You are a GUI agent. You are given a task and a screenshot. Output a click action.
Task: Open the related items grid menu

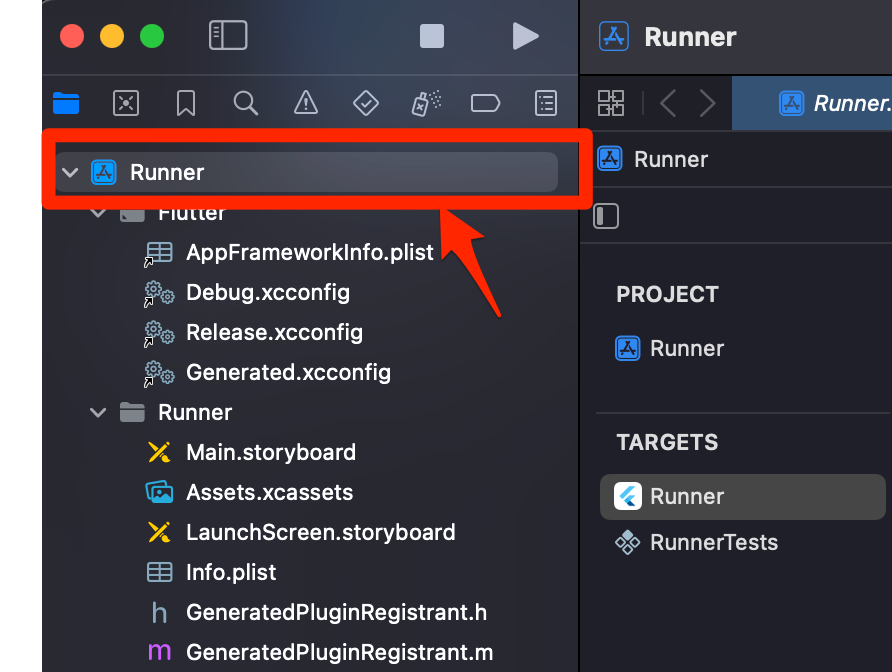point(611,103)
